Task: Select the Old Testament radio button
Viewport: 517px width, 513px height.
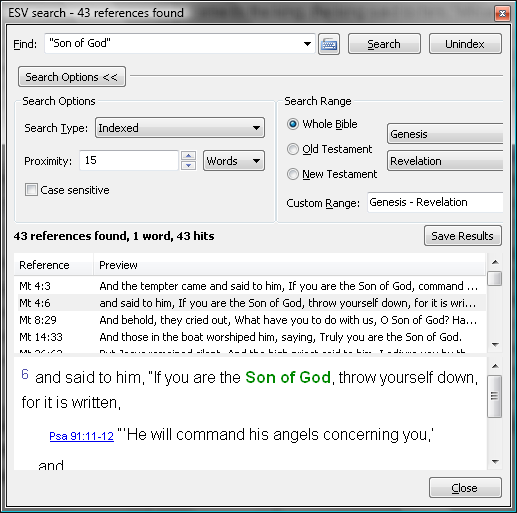Action: 293,149
